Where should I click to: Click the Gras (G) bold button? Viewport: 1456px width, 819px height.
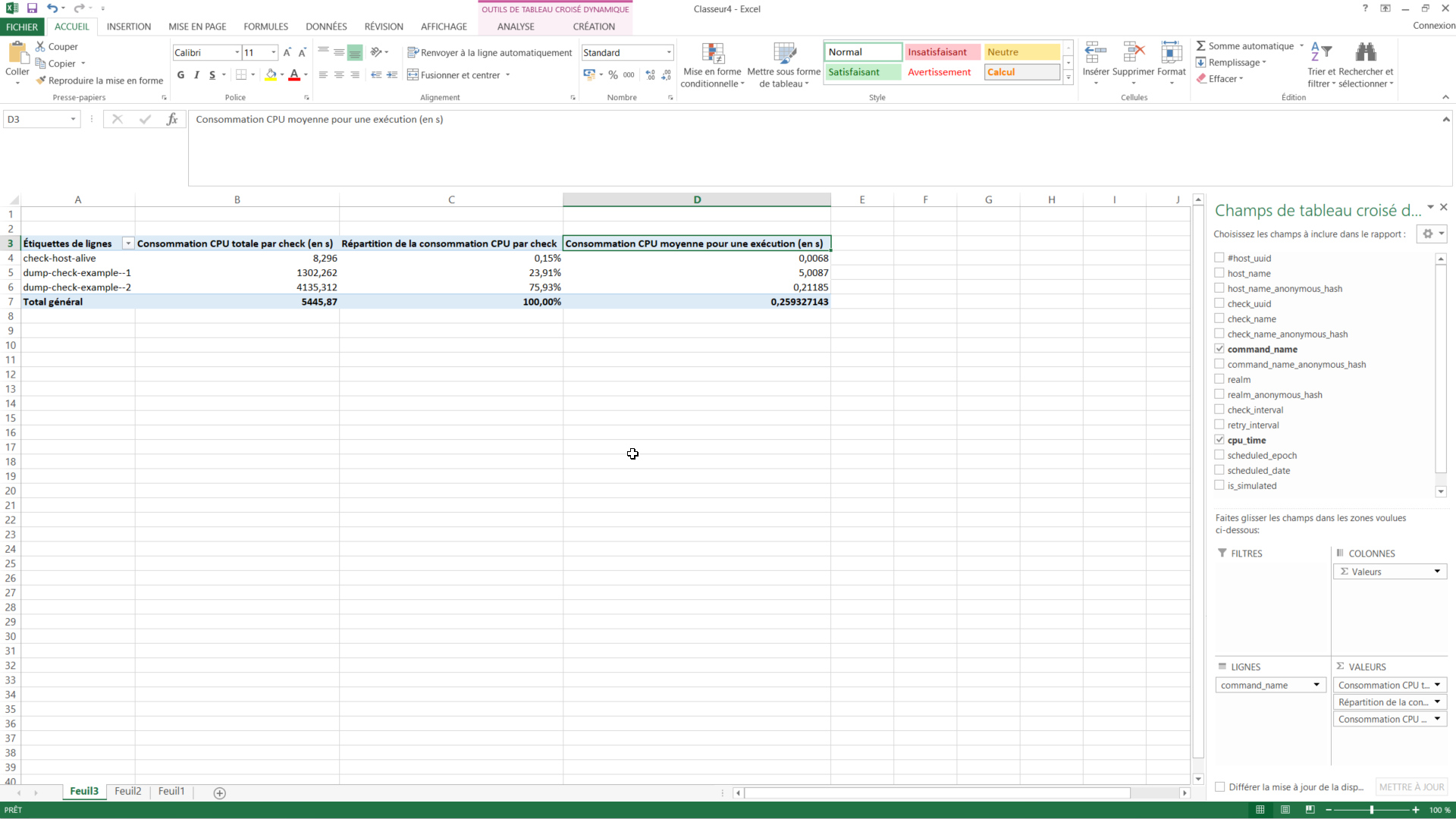tap(180, 75)
